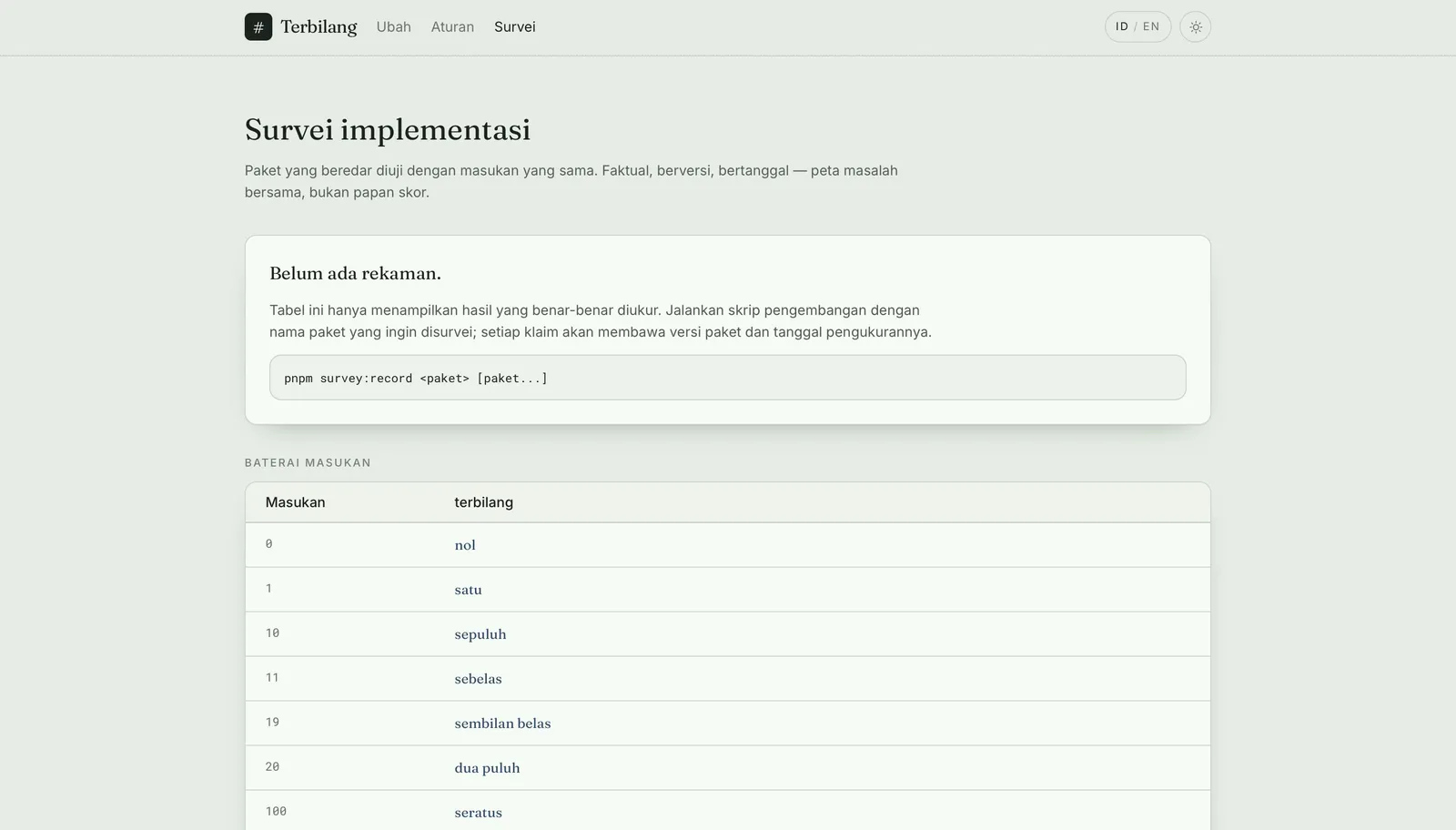Click the Terbilang brand name link
1456x830 pixels.
pyautogui.click(x=318, y=27)
